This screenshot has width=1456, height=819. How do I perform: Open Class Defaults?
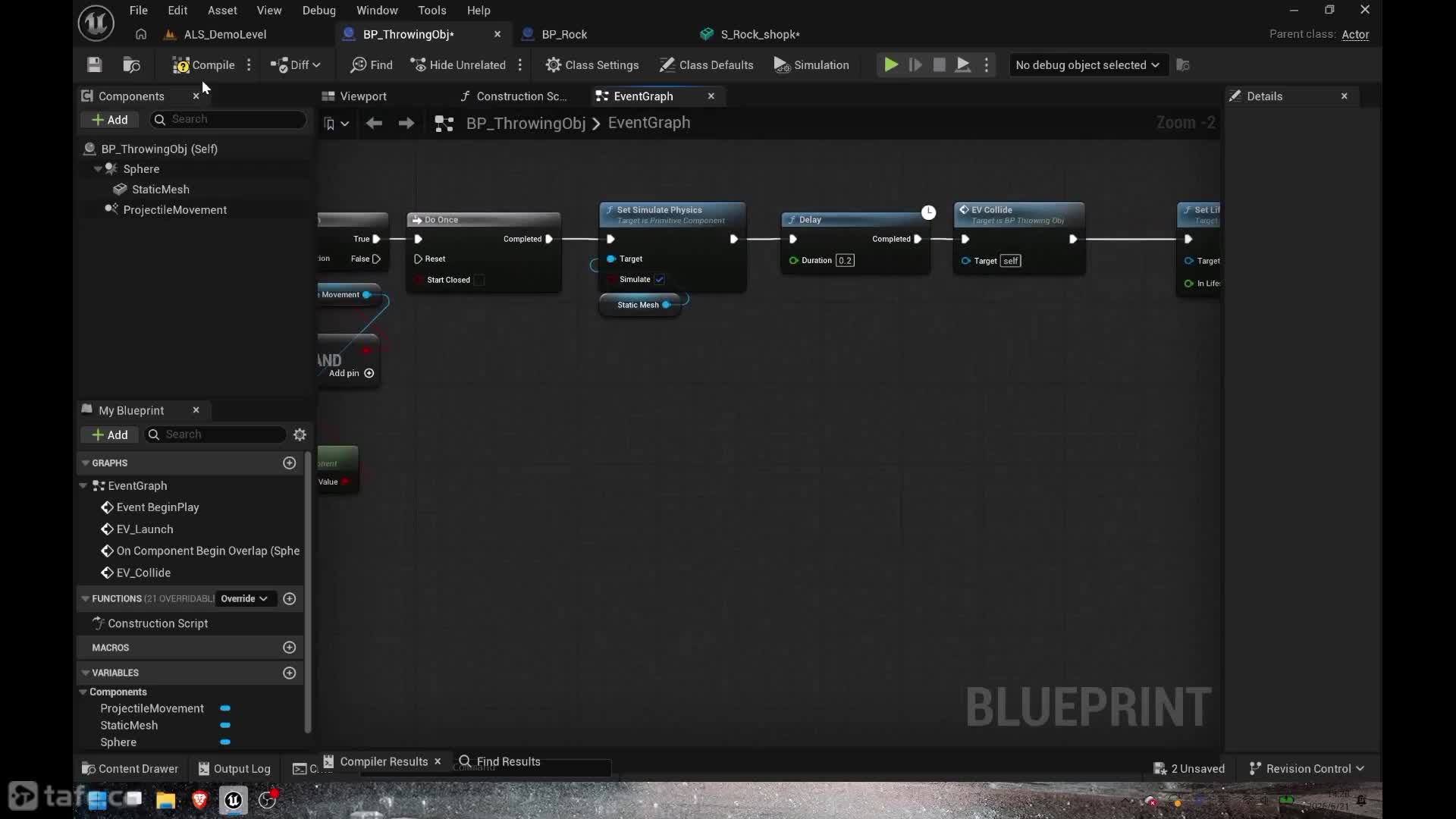706,65
